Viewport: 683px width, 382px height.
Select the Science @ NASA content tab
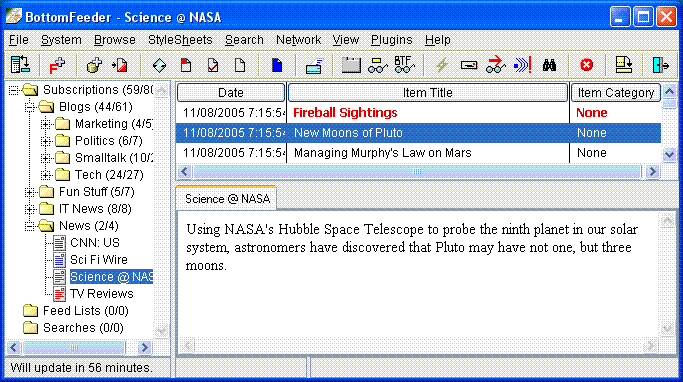pyautogui.click(x=227, y=199)
